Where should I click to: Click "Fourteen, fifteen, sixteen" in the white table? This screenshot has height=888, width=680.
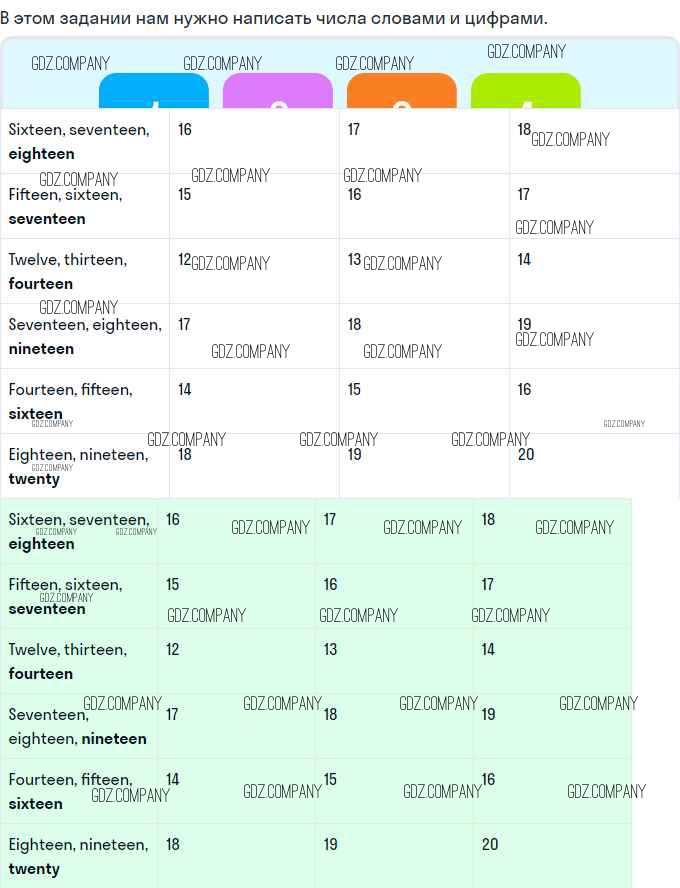click(70, 401)
